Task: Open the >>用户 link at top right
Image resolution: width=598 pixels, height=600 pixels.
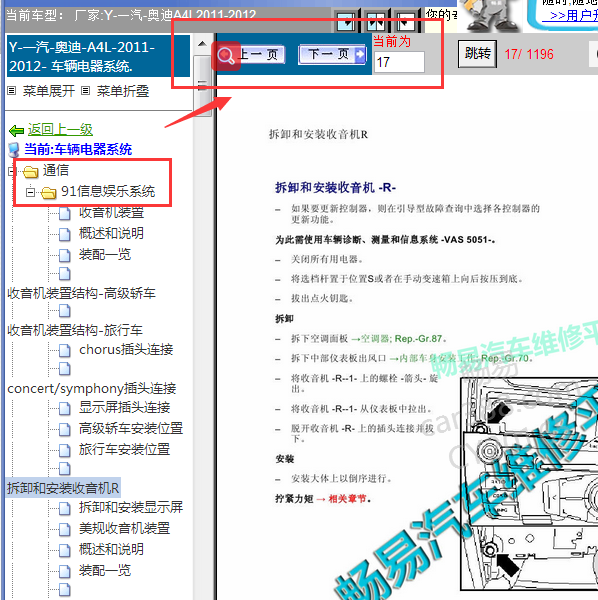Action: coord(570,15)
